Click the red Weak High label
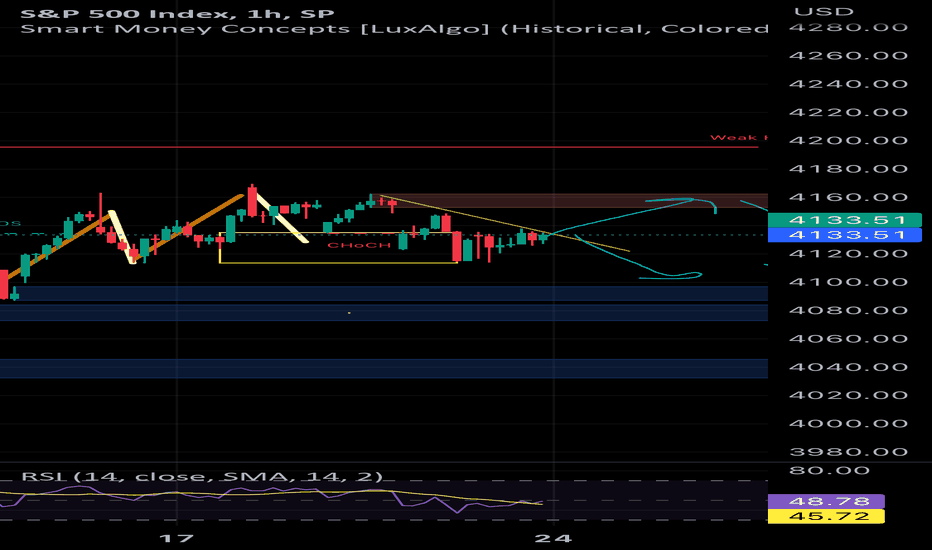The height and width of the screenshot is (550, 932). (x=739, y=137)
